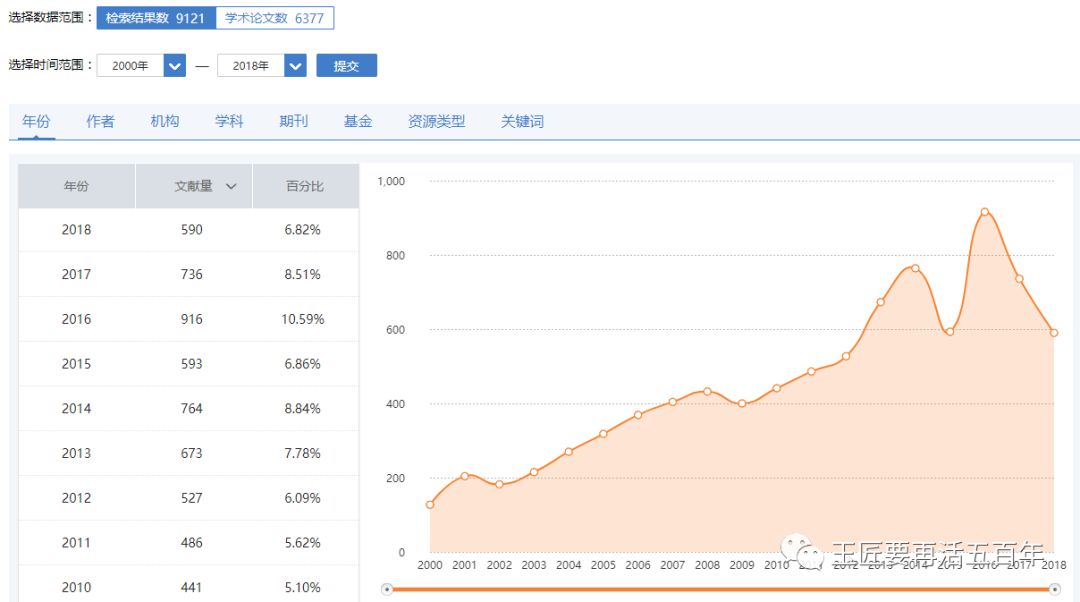1080x602 pixels.
Task: Click the 2016 peak data point on chart
Action: coord(986,211)
